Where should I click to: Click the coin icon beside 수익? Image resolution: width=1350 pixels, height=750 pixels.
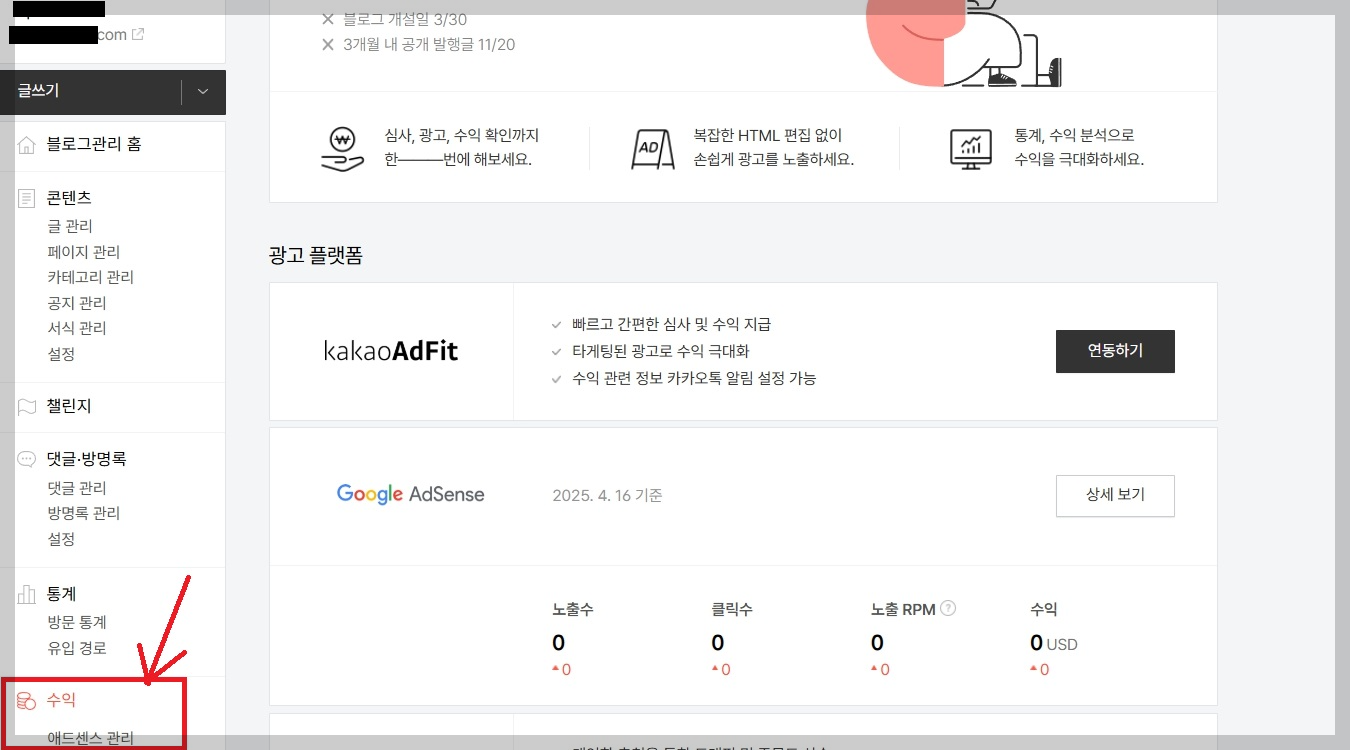coord(27,701)
